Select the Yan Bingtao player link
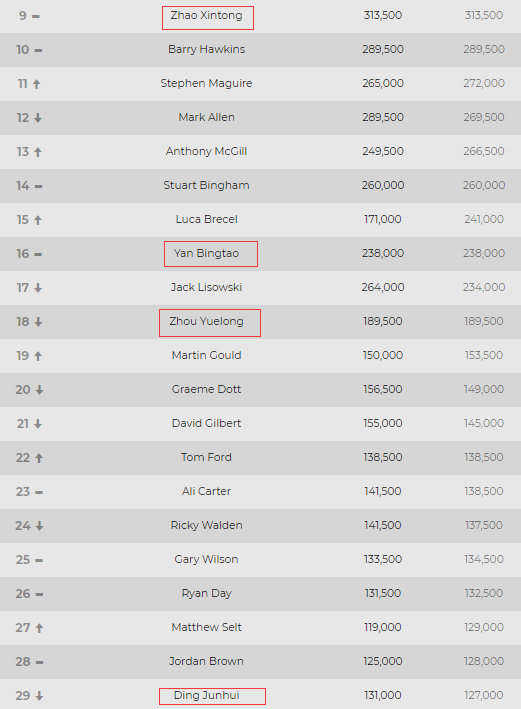The image size is (521, 709). pyautogui.click(x=206, y=253)
